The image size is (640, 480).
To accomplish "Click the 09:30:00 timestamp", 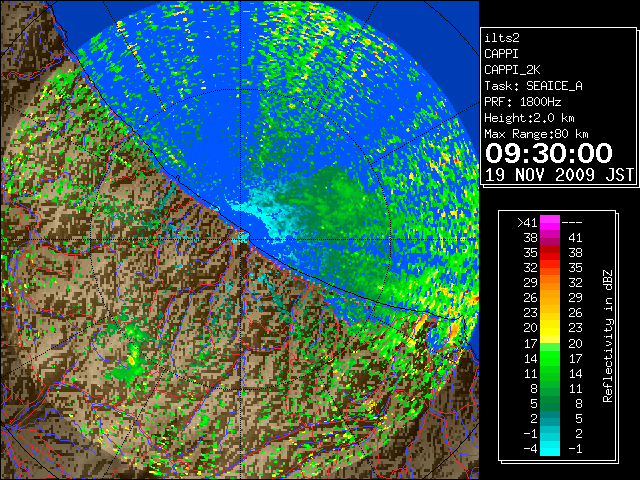I will (549, 153).
